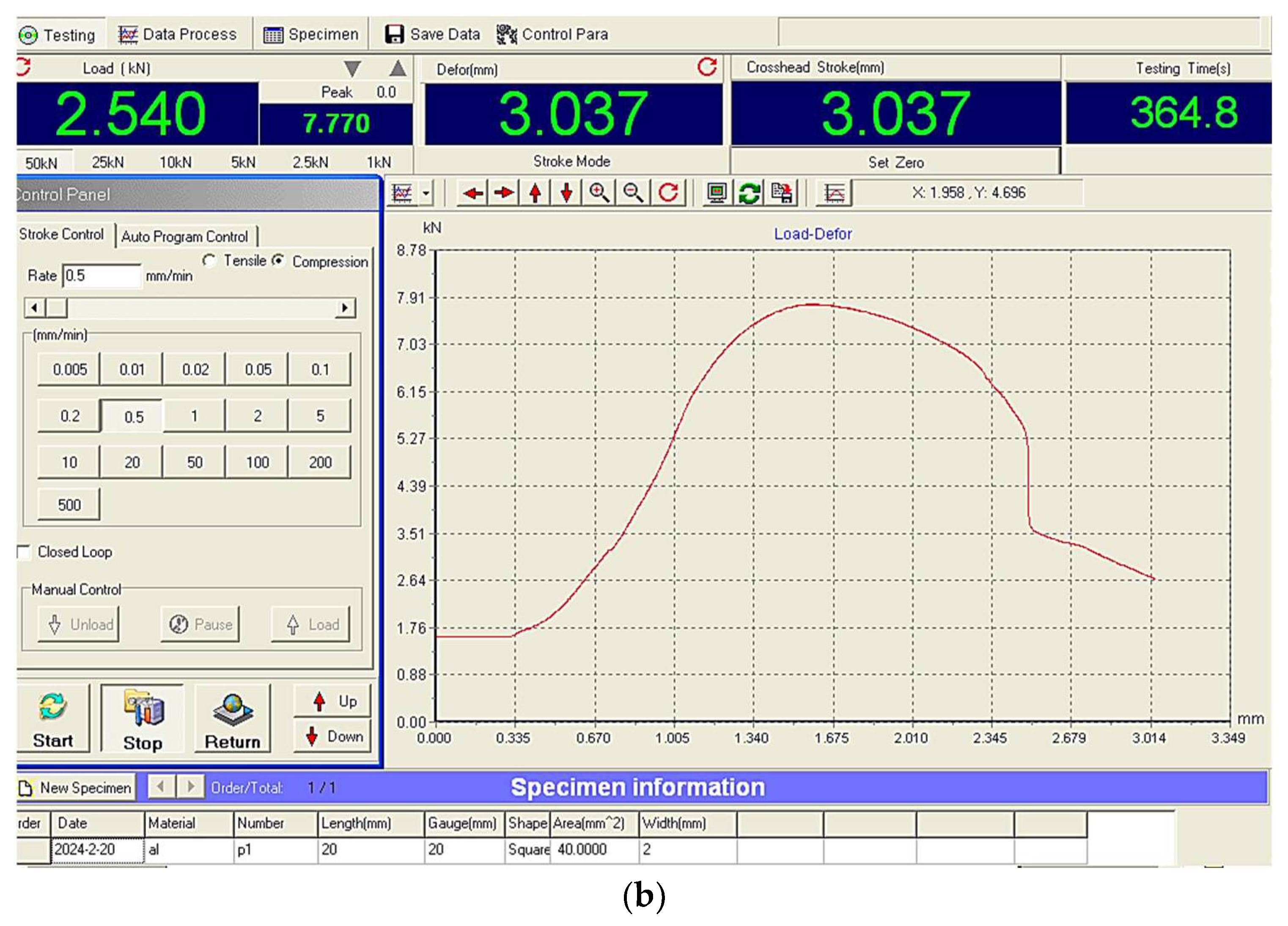Click the Save Data floppy disk icon
This screenshot has width=1288, height=926.
(x=394, y=34)
